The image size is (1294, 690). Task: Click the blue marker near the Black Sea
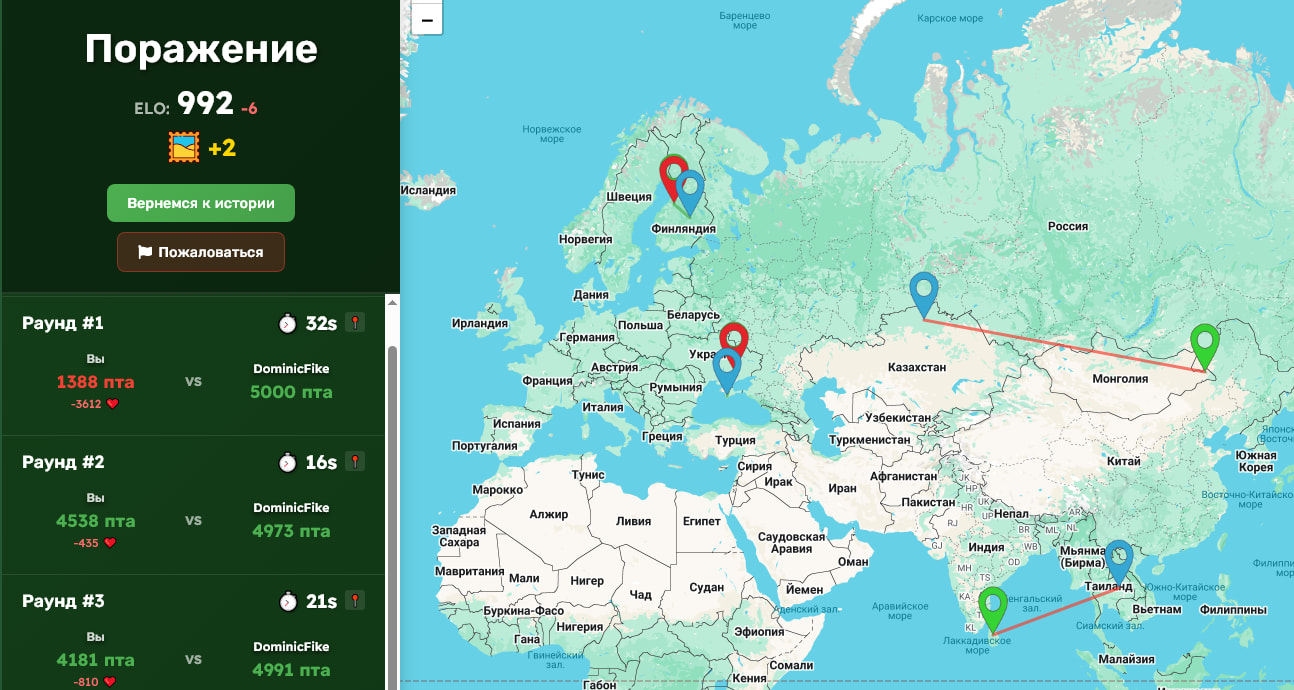[x=727, y=371]
